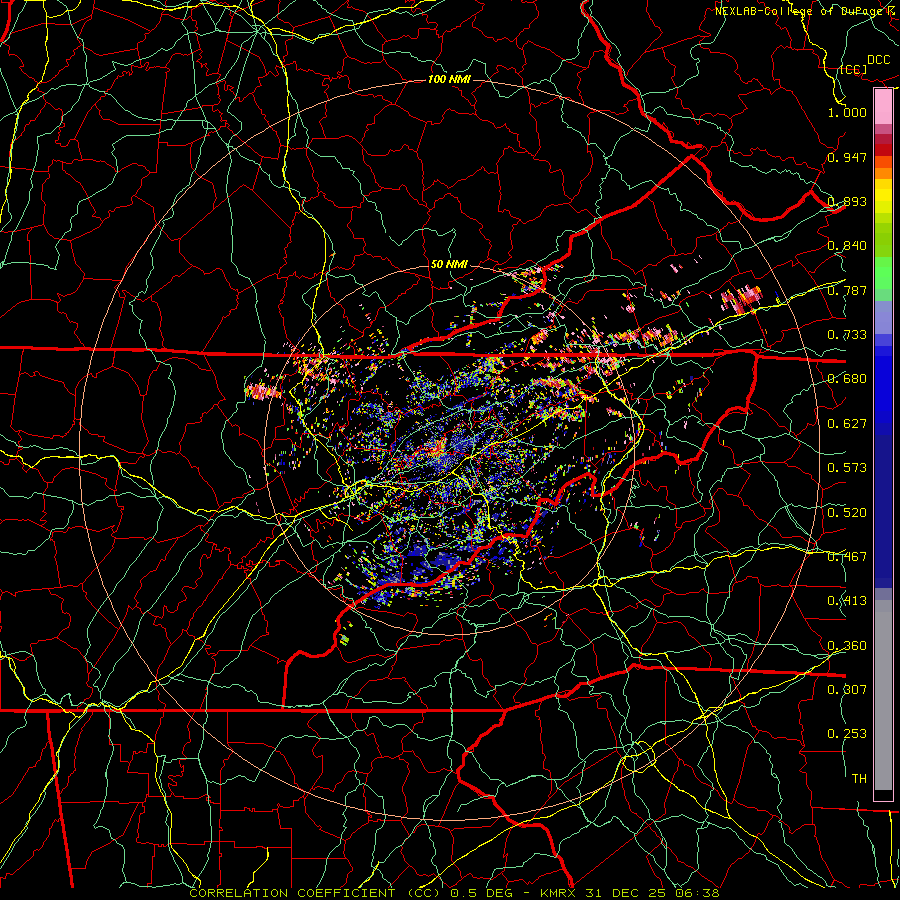Click the CORRELATION COEFFICIENT caption at the bottom

tap(292, 893)
